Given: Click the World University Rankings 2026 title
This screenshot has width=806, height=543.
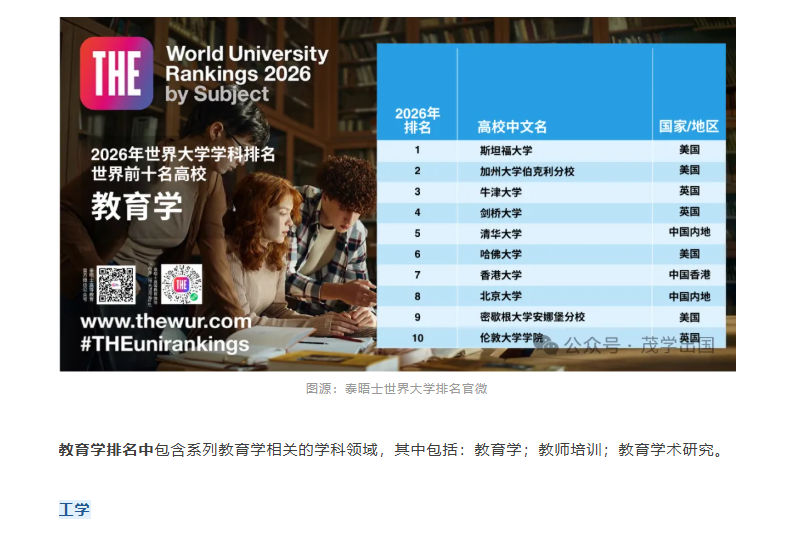Looking at the screenshot, I should [x=246, y=64].
